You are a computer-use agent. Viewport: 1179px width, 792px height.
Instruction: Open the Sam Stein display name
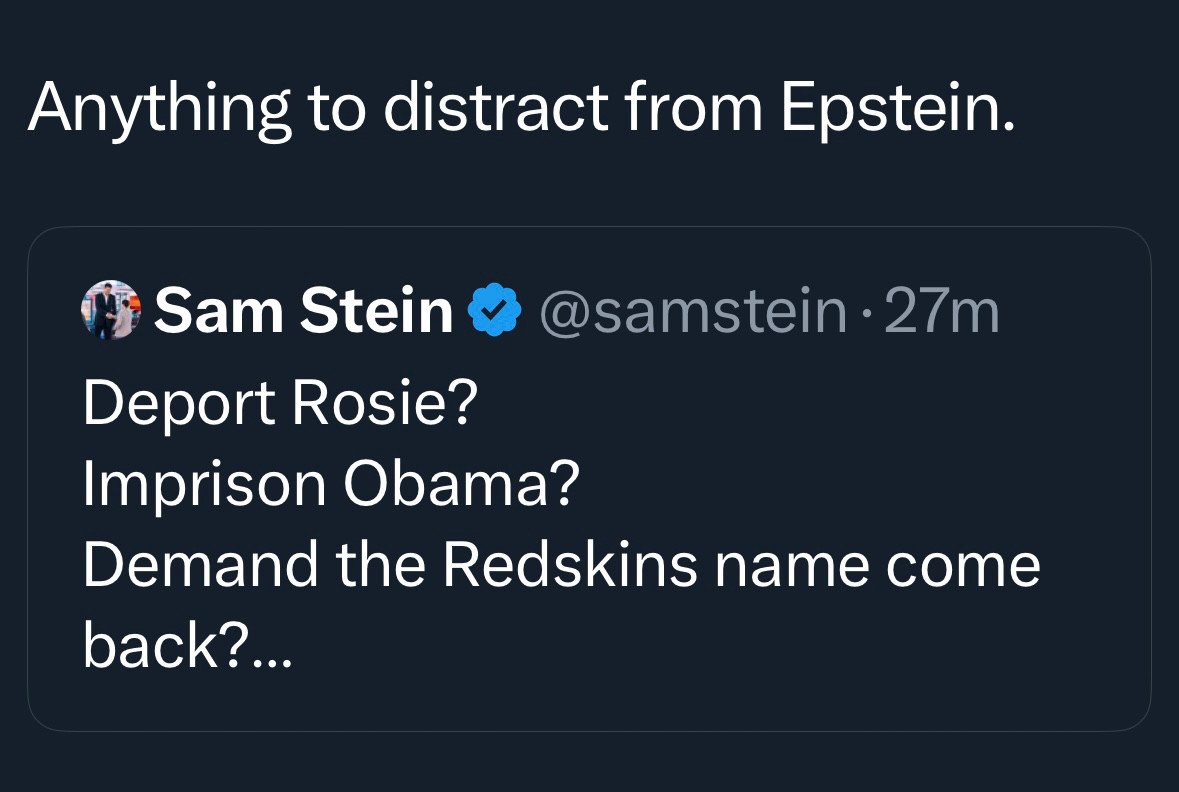(x=304, y=310)
